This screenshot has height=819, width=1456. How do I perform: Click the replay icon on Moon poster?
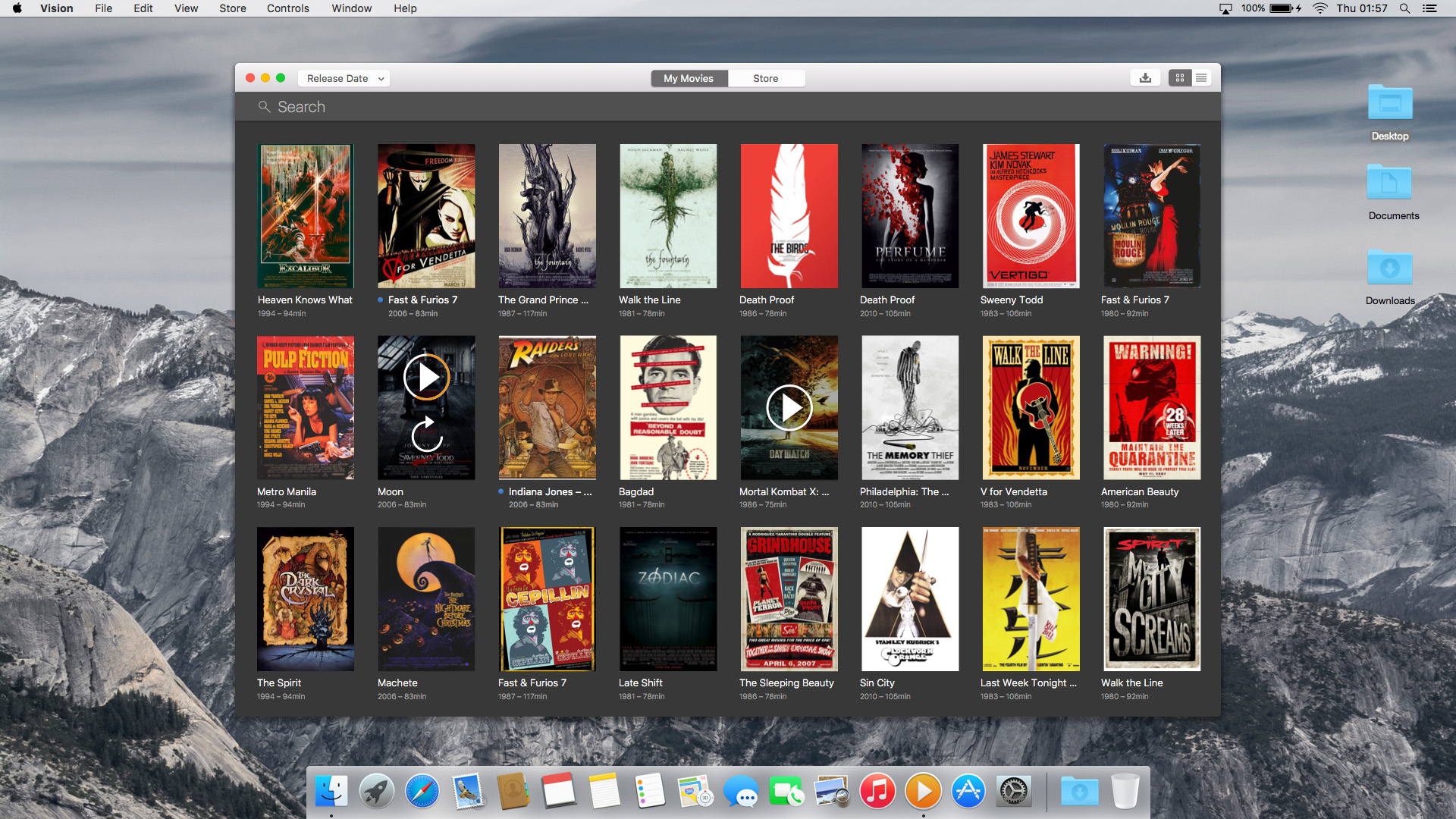426,435
